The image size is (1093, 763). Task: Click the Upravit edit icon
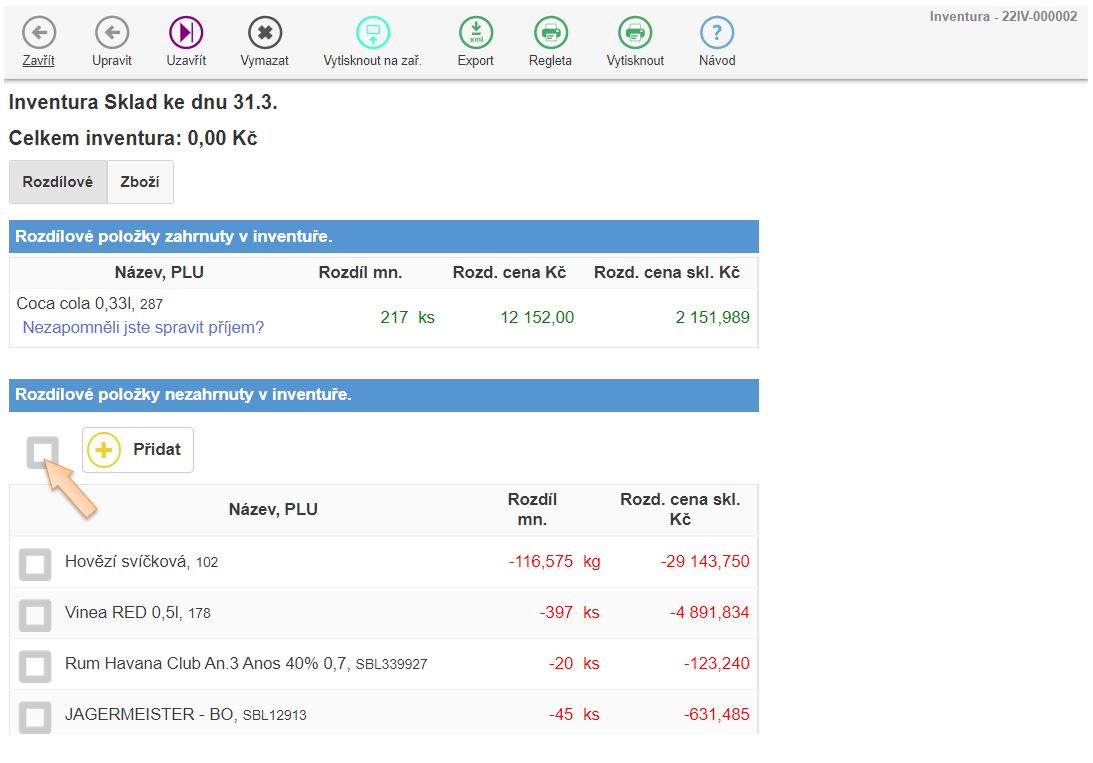tap(112, 33)
